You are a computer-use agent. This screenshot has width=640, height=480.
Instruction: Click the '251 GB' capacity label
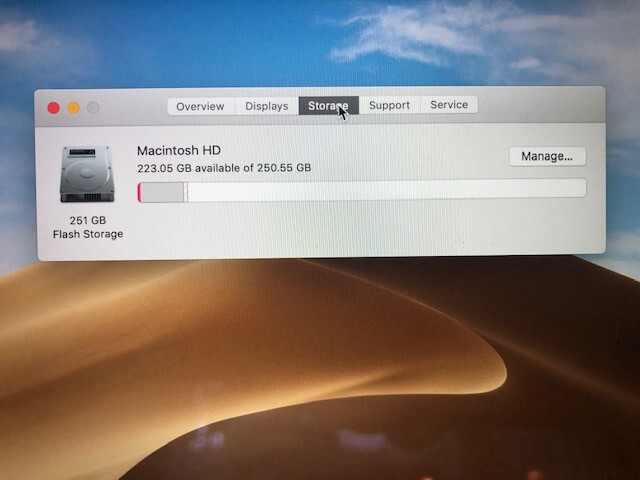point(88,220)
